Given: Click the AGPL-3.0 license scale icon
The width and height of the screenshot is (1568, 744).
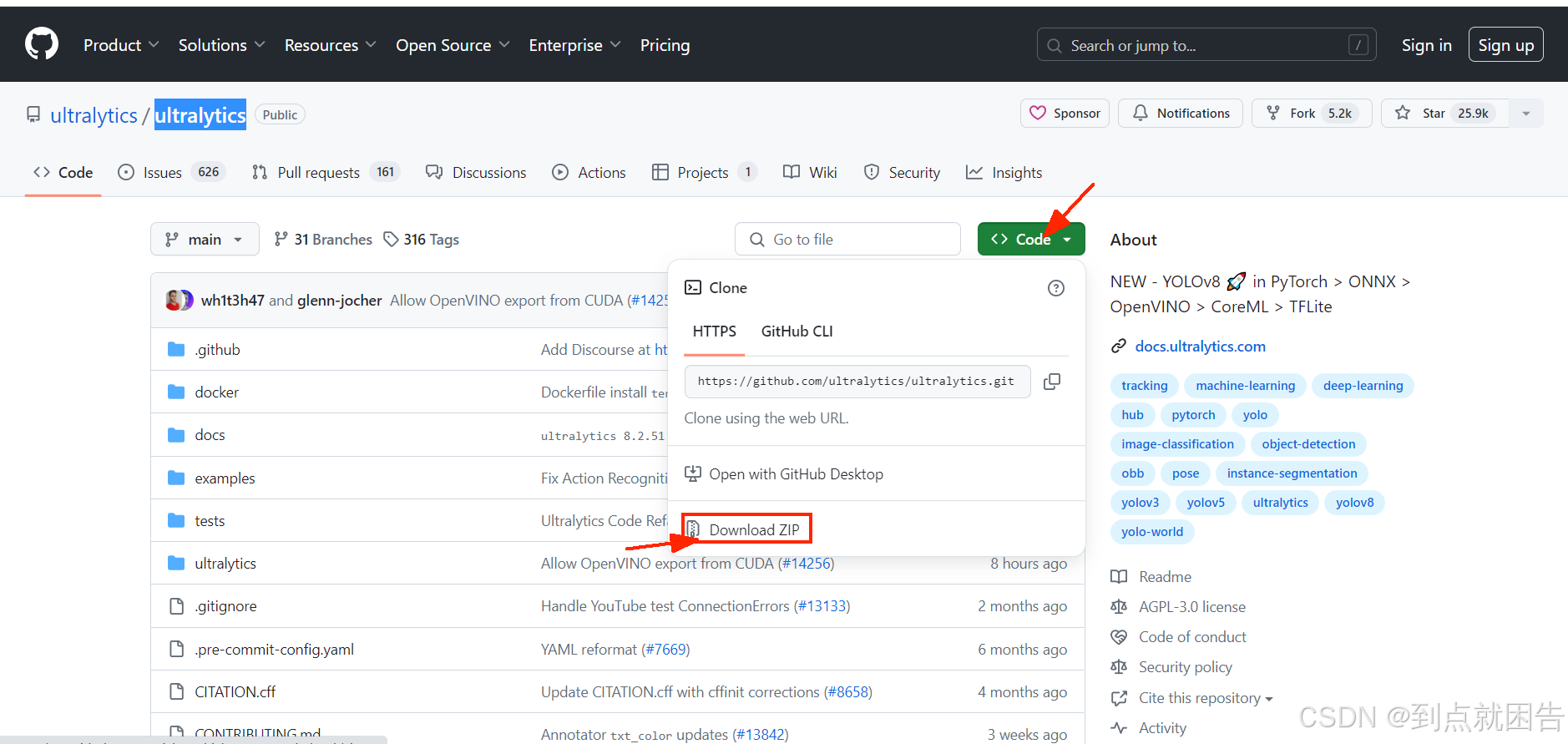Looking at the screenshot, I should tap(1119, 607).
